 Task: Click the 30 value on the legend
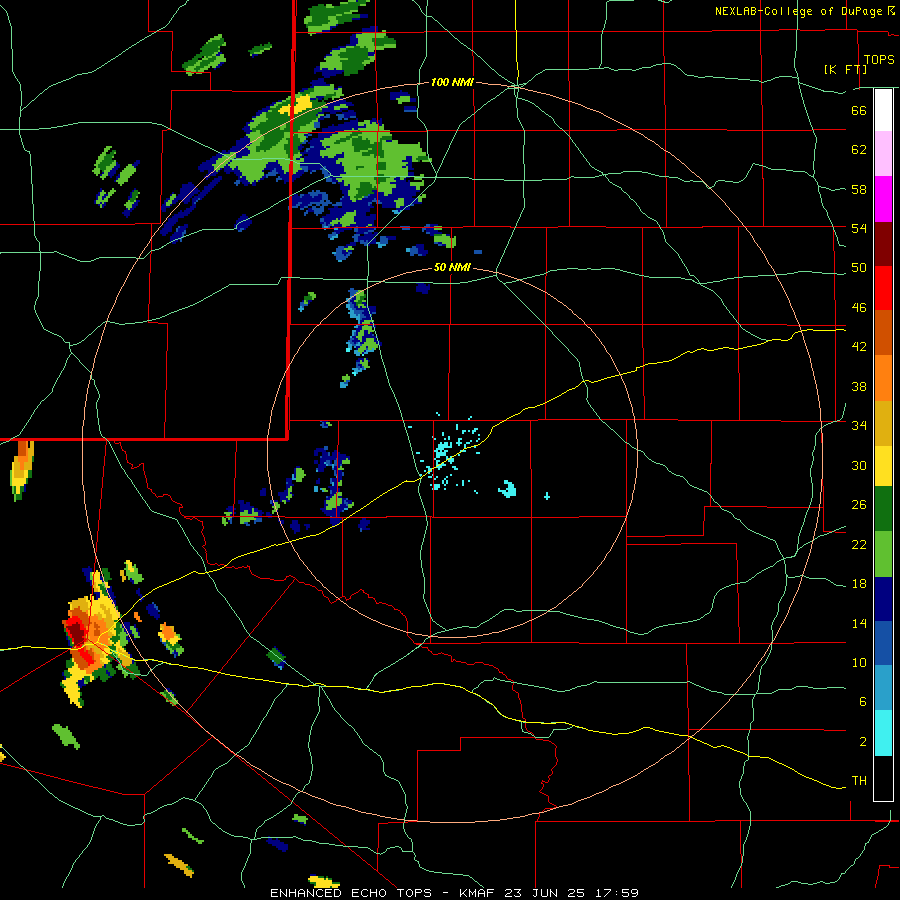(859, 465)
